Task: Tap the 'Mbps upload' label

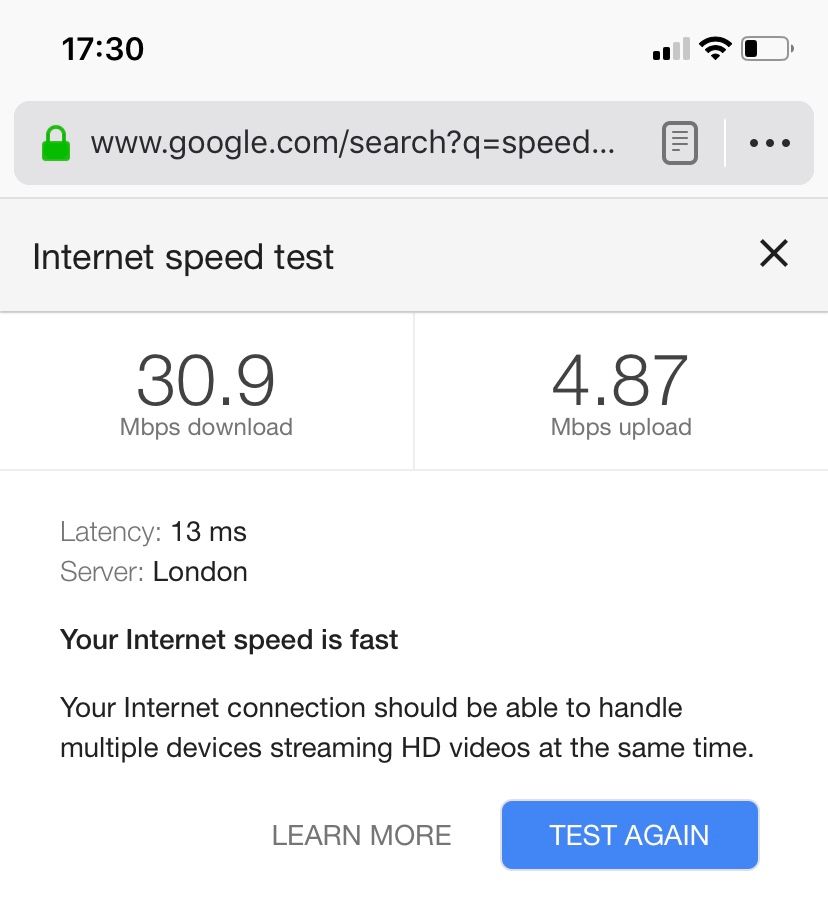Action: click(620, 427)
